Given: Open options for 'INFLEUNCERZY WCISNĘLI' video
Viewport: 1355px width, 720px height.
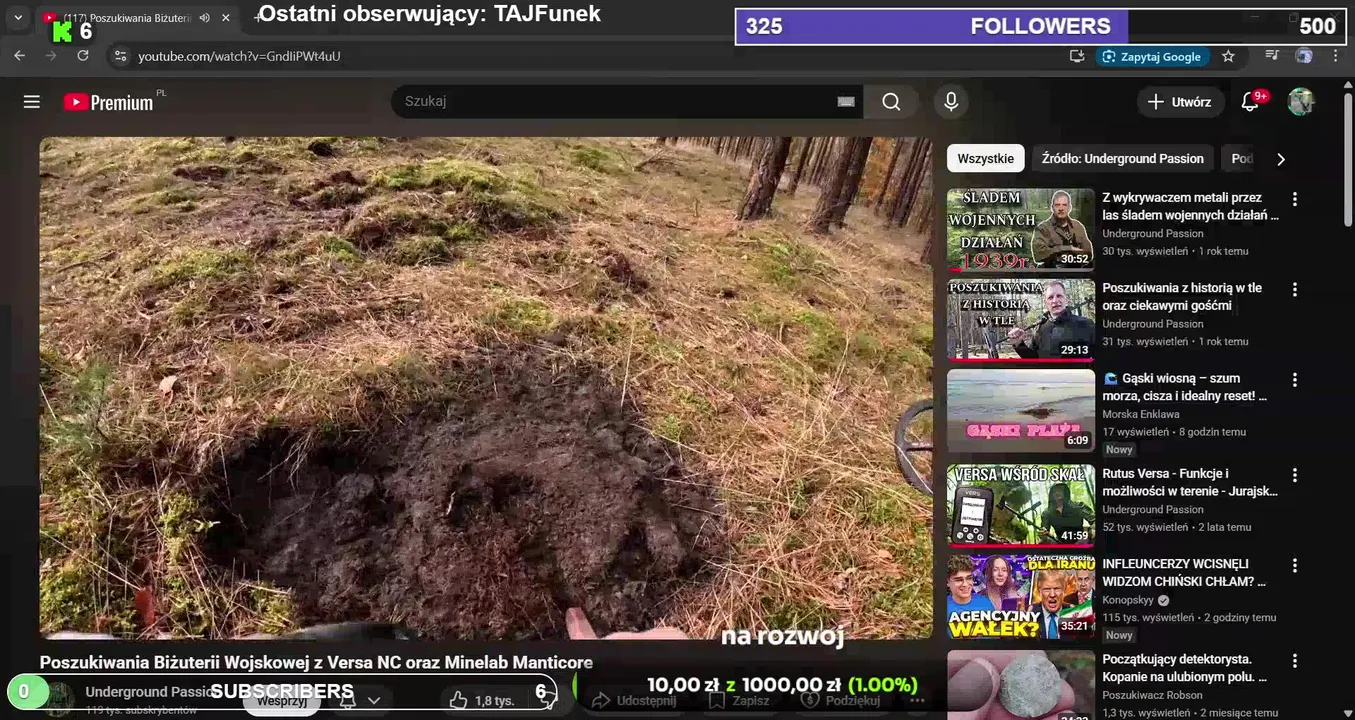Looking at the screenshot, I should pyautogui.click(x=1295, y=565).
